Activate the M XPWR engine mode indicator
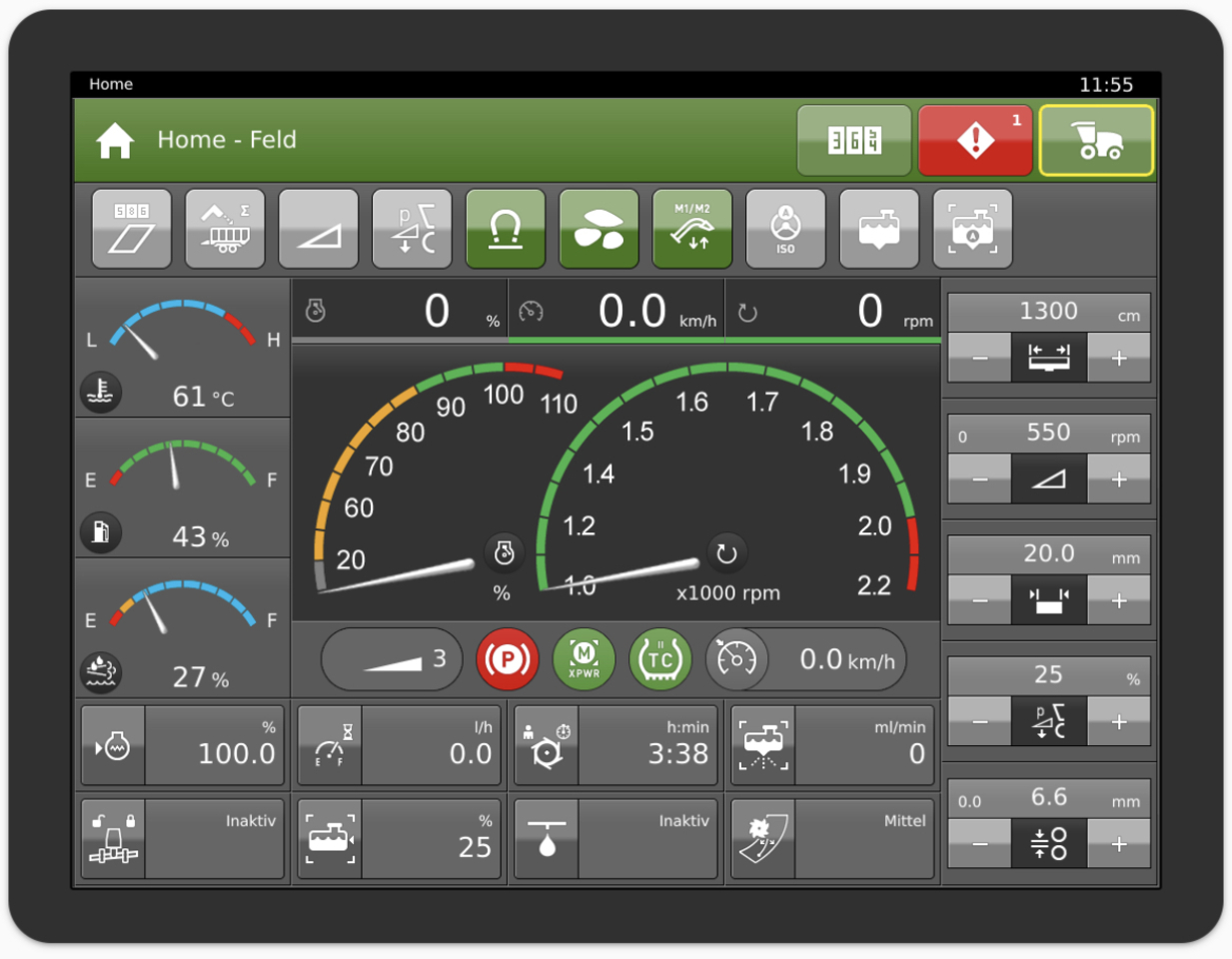This screenshot has width=1232, height=959. 584,659
